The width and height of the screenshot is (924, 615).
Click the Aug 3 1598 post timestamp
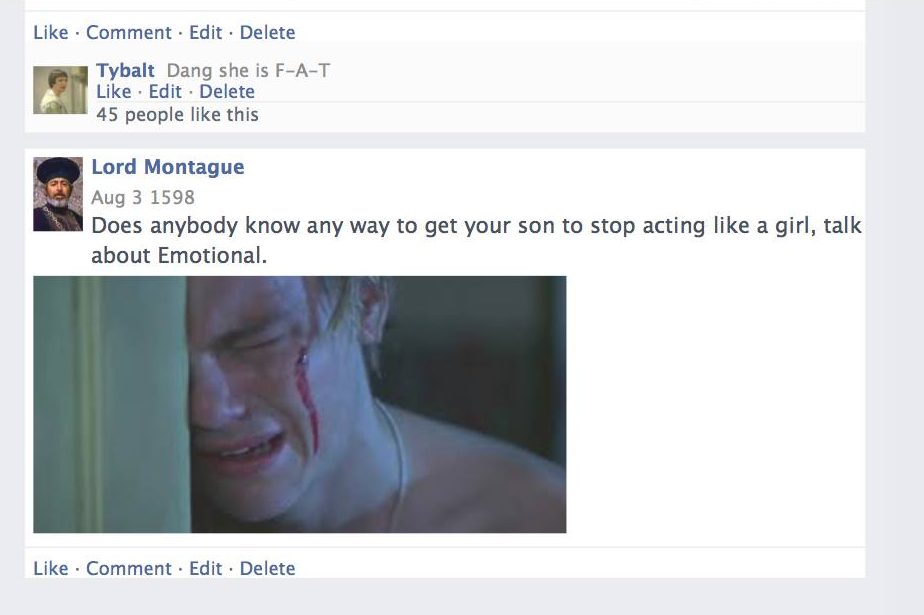[143, 197]
